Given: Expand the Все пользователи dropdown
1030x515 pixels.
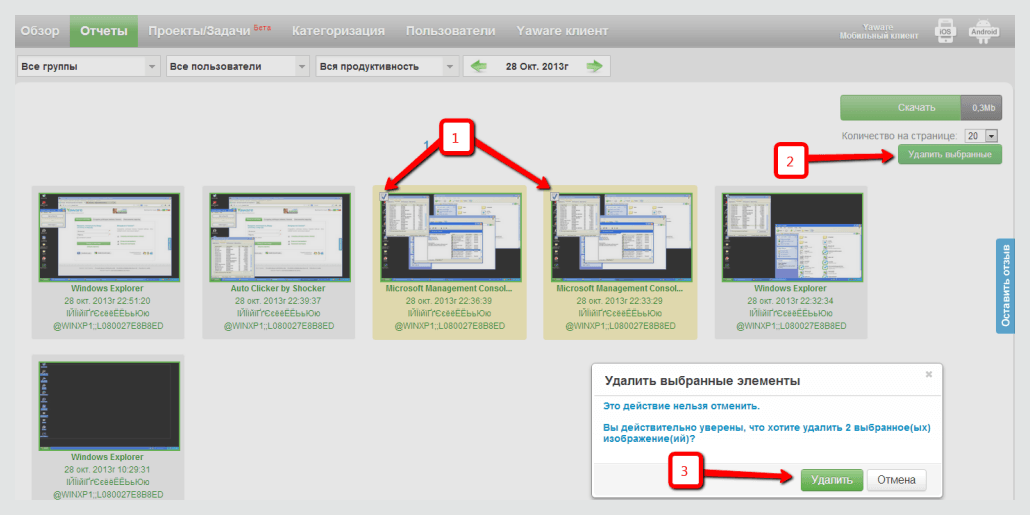Looking at the screenshot, I should coord(237,66).
